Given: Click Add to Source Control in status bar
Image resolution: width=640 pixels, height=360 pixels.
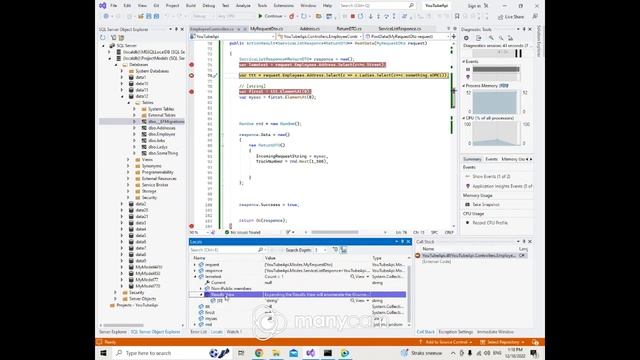Looking at the screenshot, I should [x=445, y=342].
